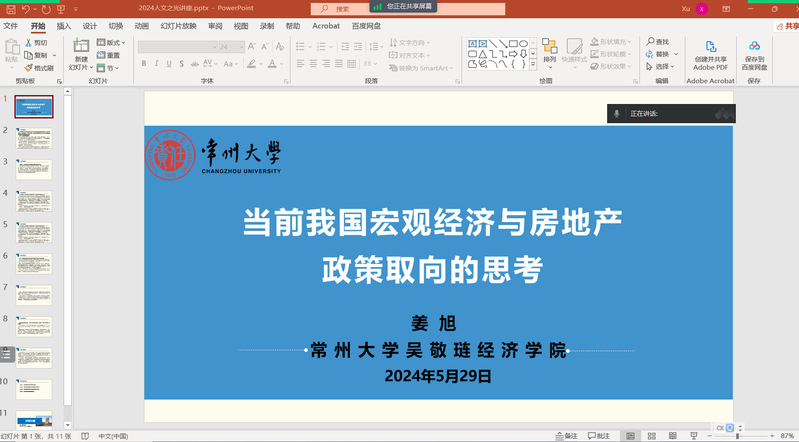The width and height of the screenshot is (799, 442).
Task: Click the Find icon in editing group
Action: (x=661, y=41)
